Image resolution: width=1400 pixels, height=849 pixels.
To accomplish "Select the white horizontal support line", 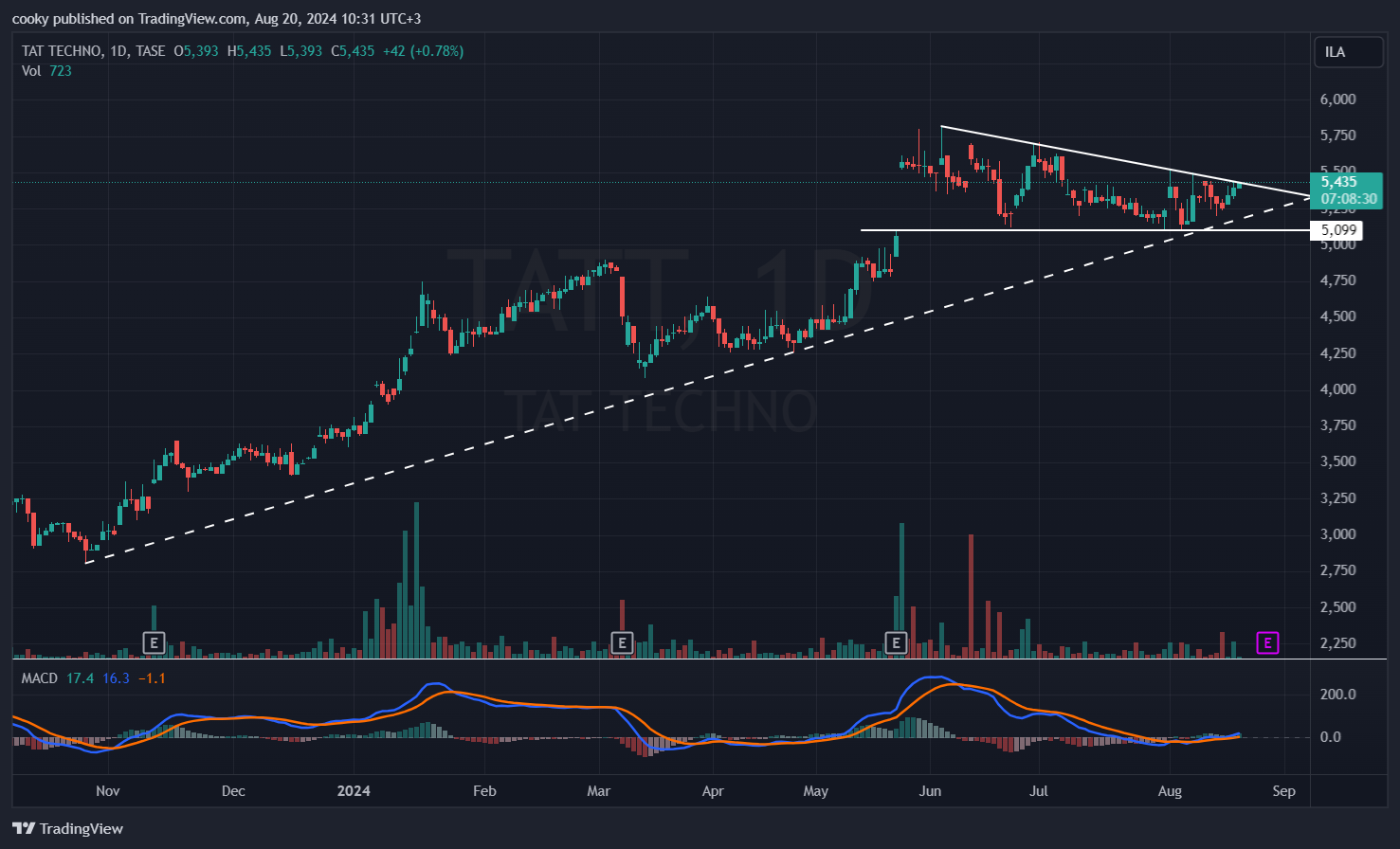I will tap(1085, 230).
